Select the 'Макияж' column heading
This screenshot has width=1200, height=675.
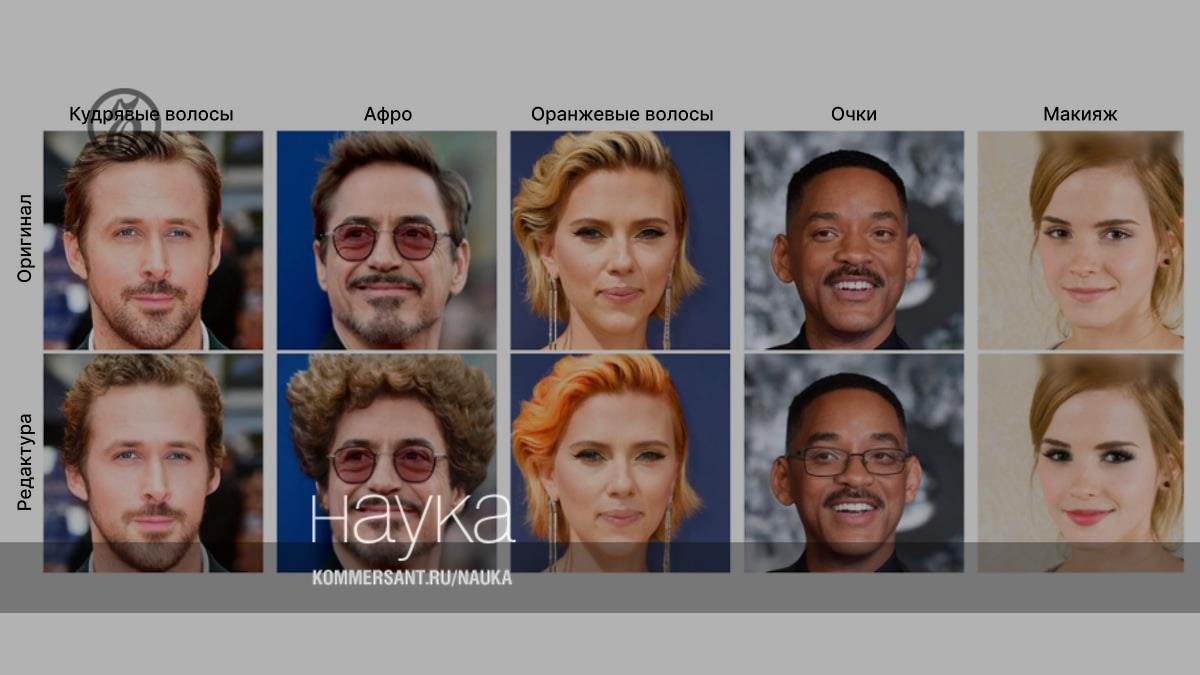[x=1080, y=115]
